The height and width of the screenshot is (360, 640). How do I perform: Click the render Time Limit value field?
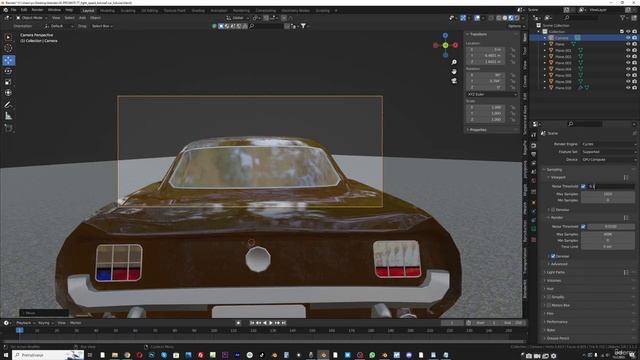(608, 247)
